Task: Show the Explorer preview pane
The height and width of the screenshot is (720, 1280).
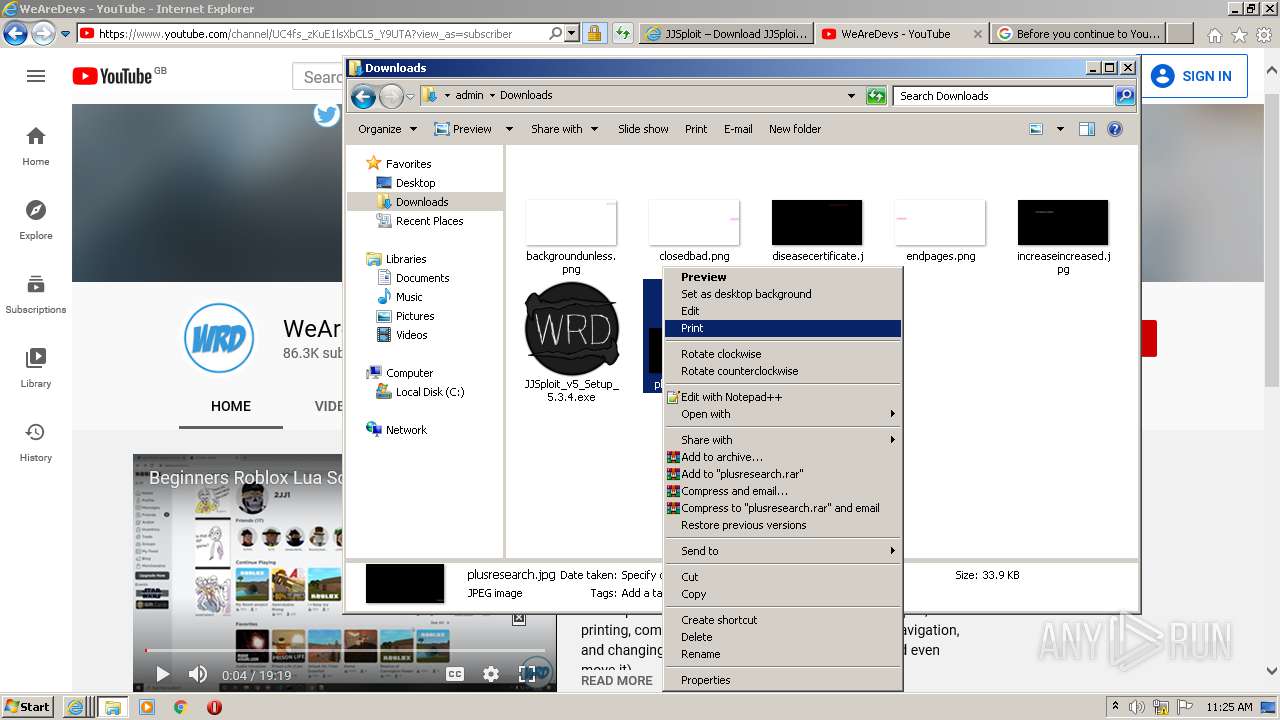Action: 1087,129
